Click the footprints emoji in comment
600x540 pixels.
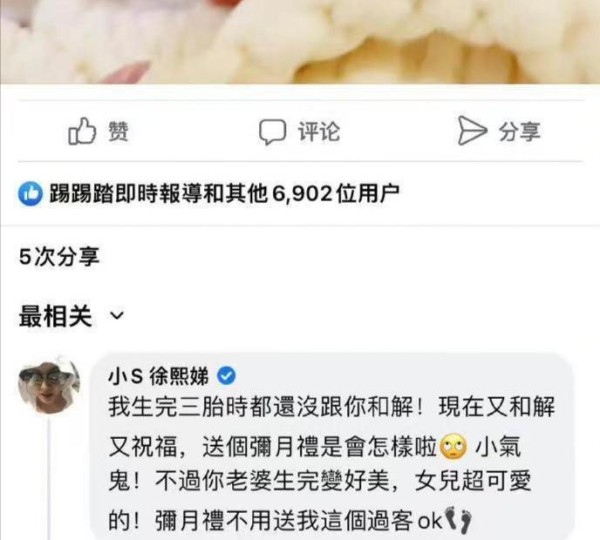click(x=459, y=520)
